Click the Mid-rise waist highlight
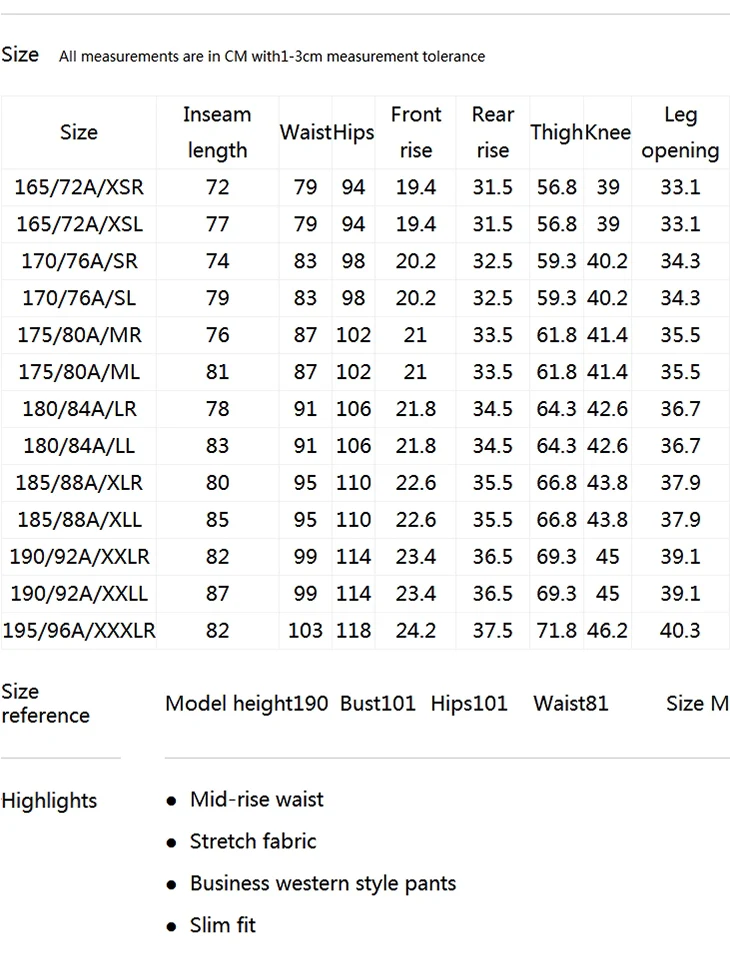Viewport: 730px width, 968px height. click(256, 799)
